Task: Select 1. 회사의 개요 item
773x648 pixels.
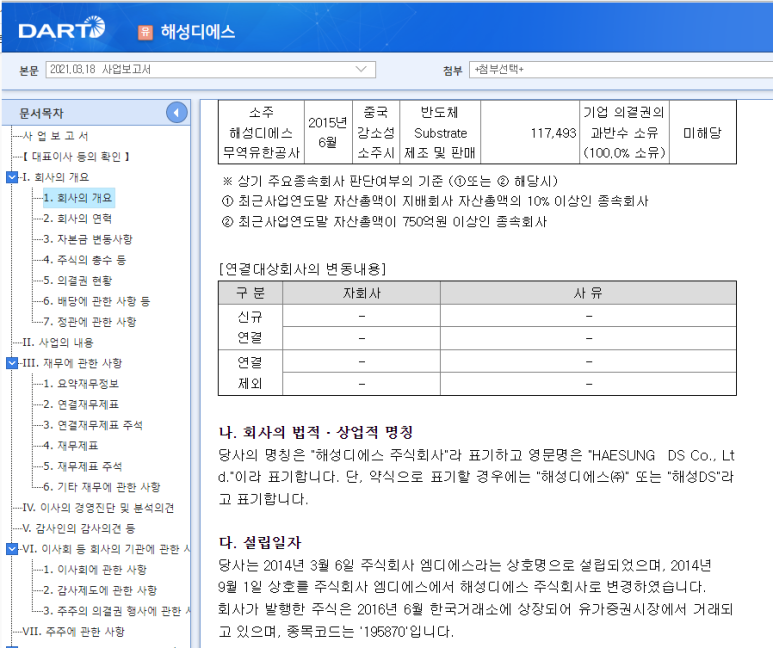Action: click(78, 198)
